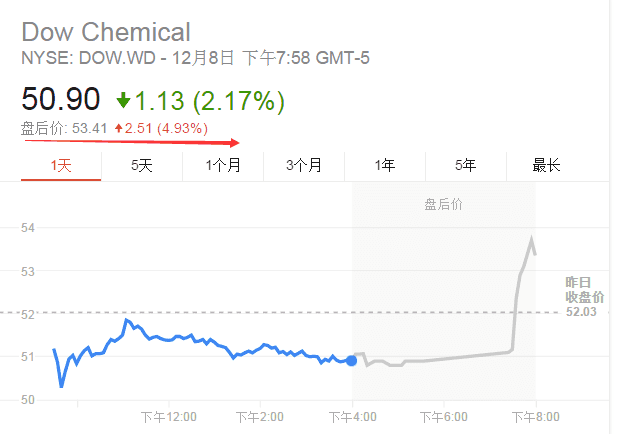Click the 下午12:00 time axis label
This screenshot has height=434, width=626.
(168, 417)
